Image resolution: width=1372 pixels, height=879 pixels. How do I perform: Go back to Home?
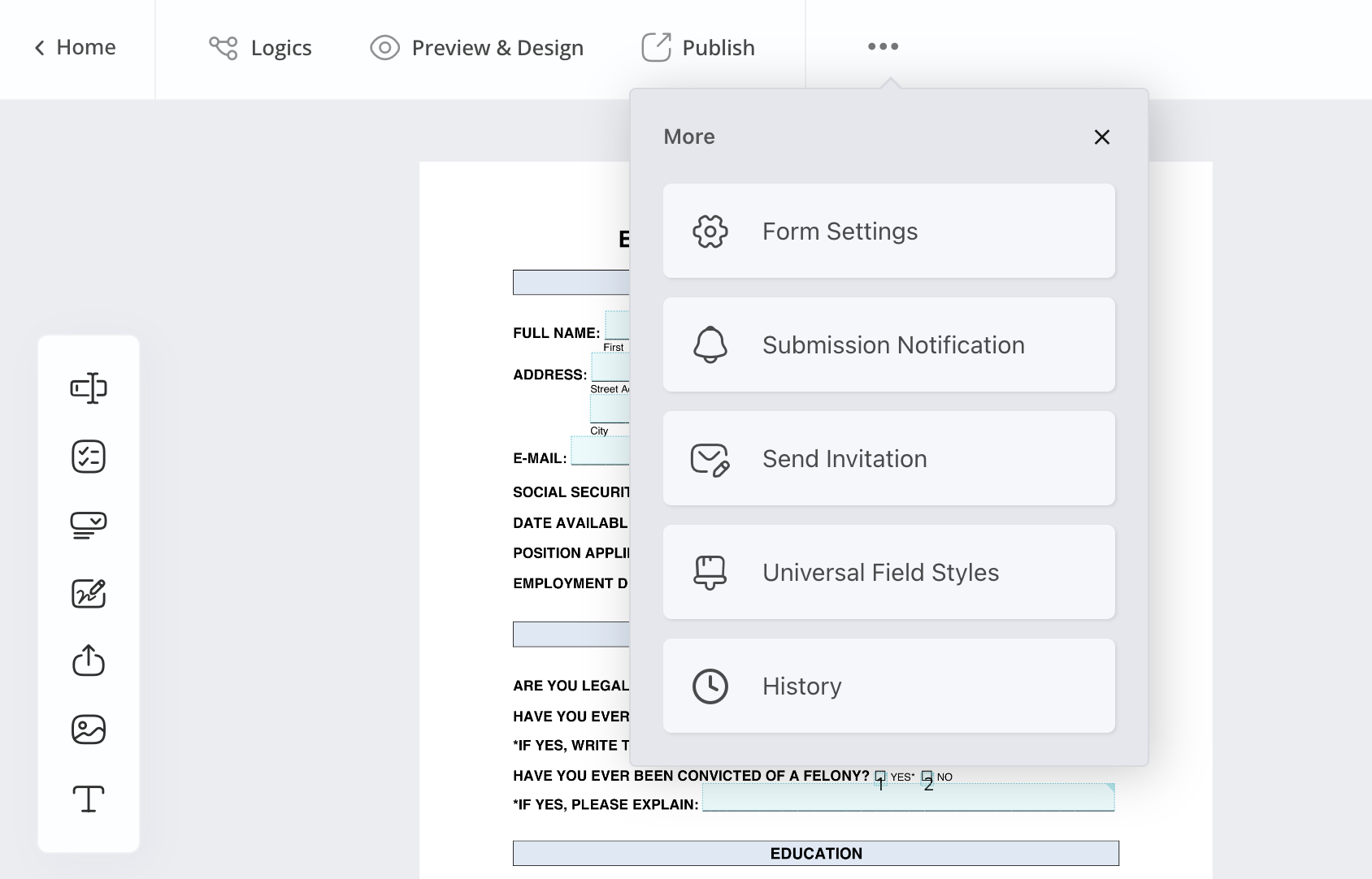[75, 48]
